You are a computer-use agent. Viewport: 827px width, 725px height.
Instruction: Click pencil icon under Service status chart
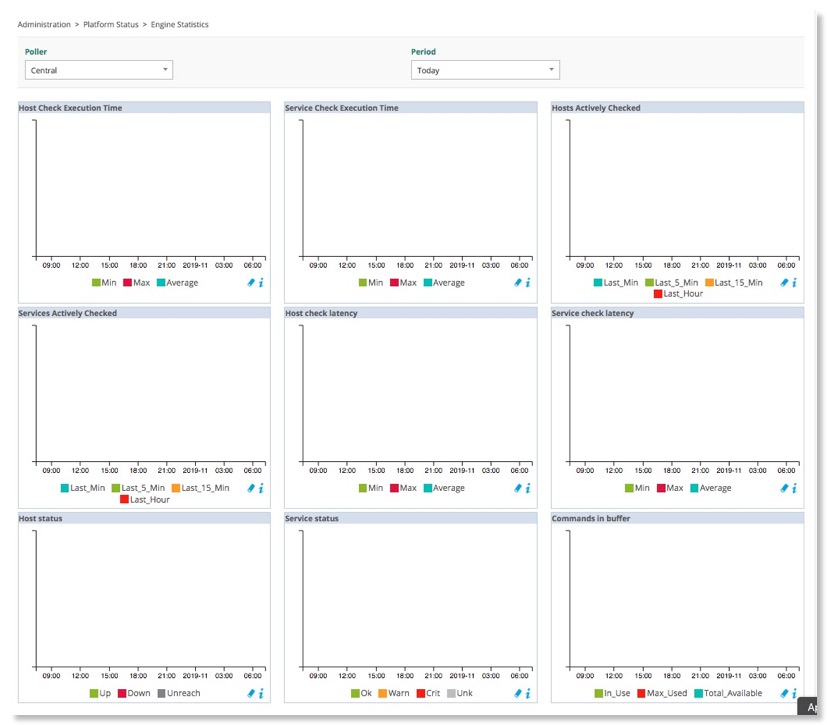[x=518, y=694]
